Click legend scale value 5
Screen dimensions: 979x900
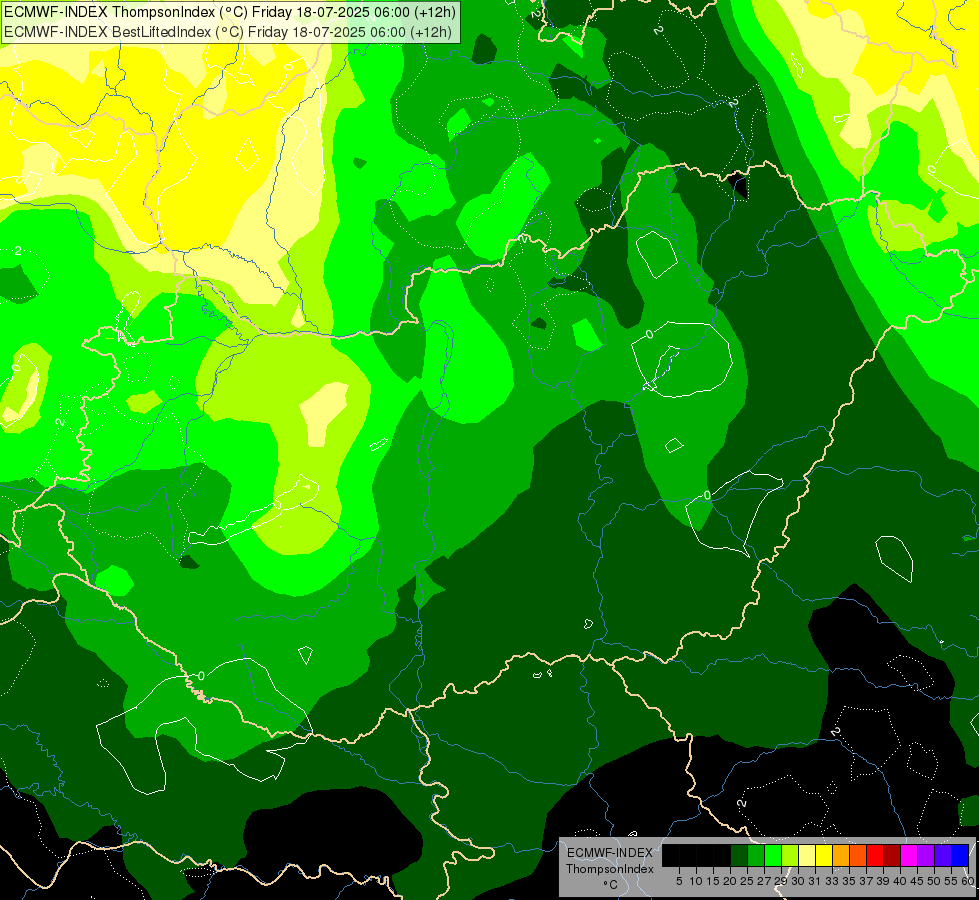point(679,881)
